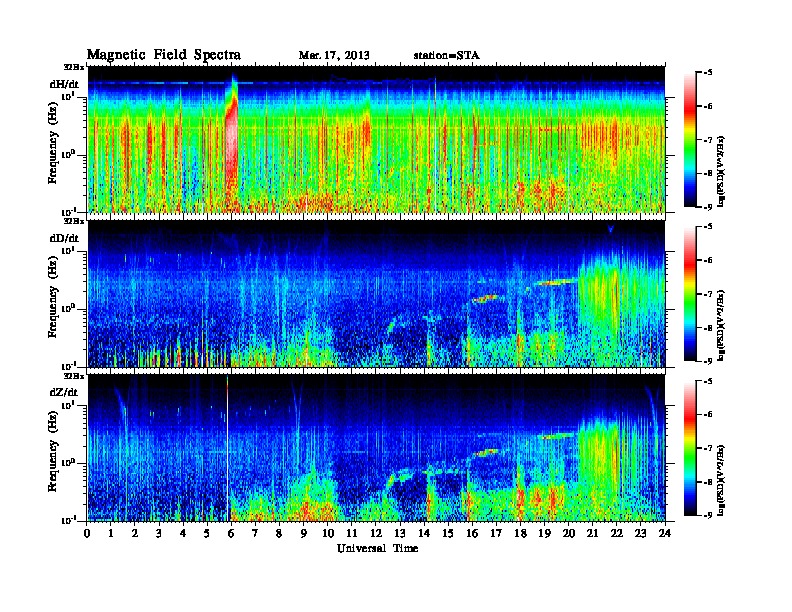Click the hour 21 tick label
This screenshot has height=612, width=792.
[x=593, y=533]
